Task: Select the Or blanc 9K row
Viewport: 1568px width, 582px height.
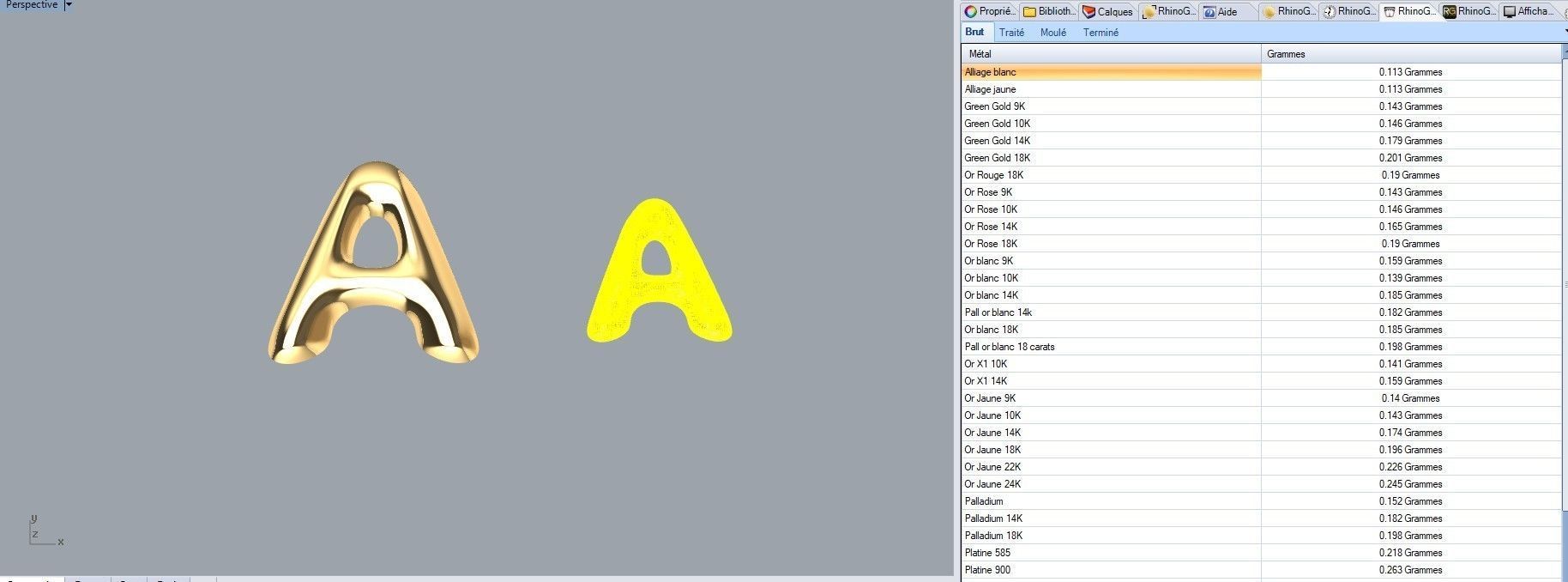Action: [x=1261, y=261]
